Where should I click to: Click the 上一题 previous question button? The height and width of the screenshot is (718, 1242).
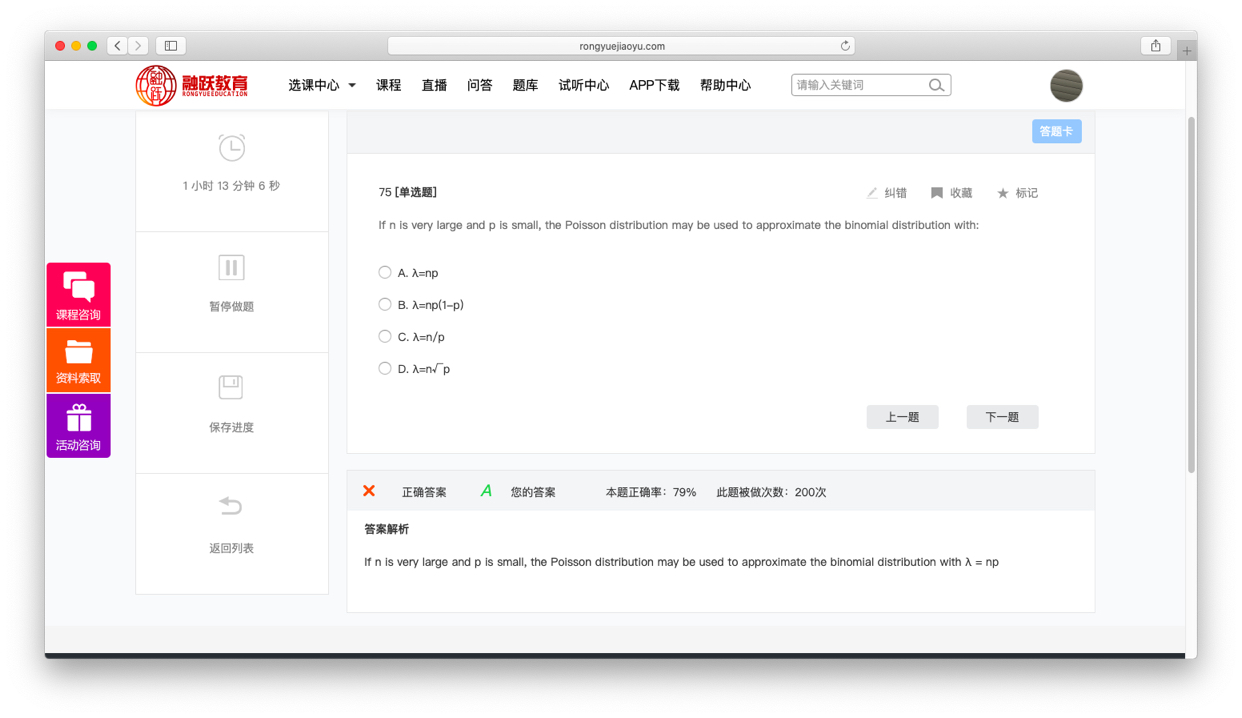coord(902,417)
